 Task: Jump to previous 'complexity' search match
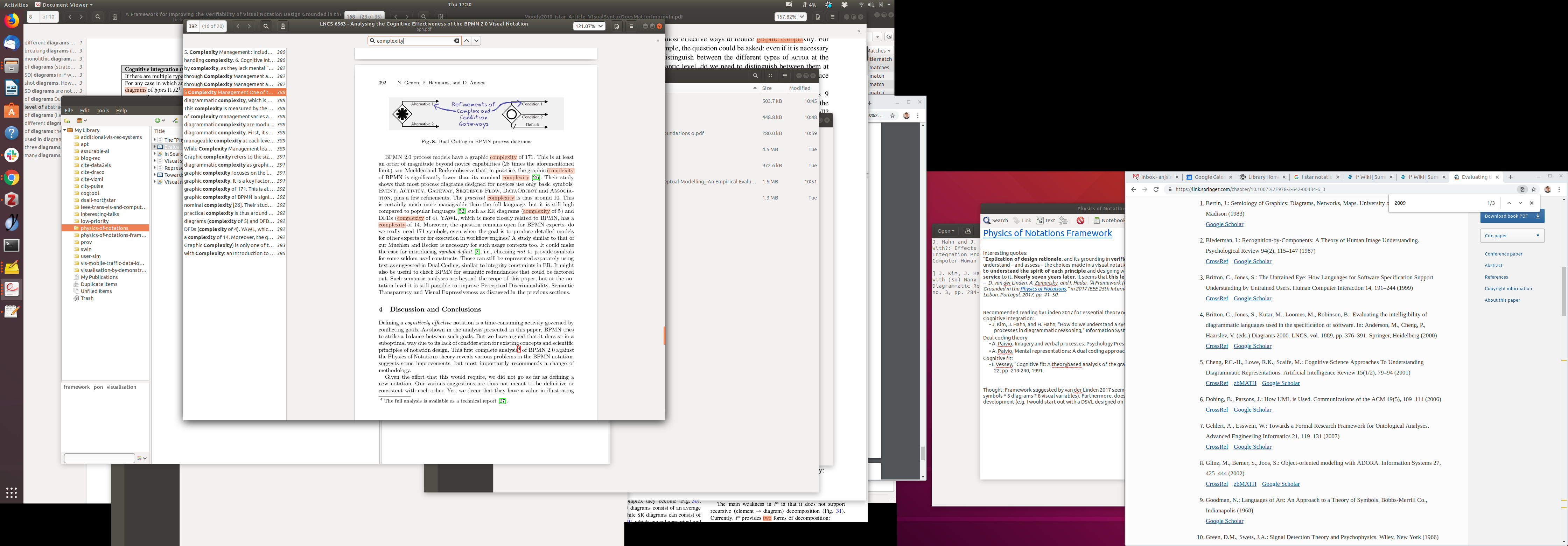point(466,41)
